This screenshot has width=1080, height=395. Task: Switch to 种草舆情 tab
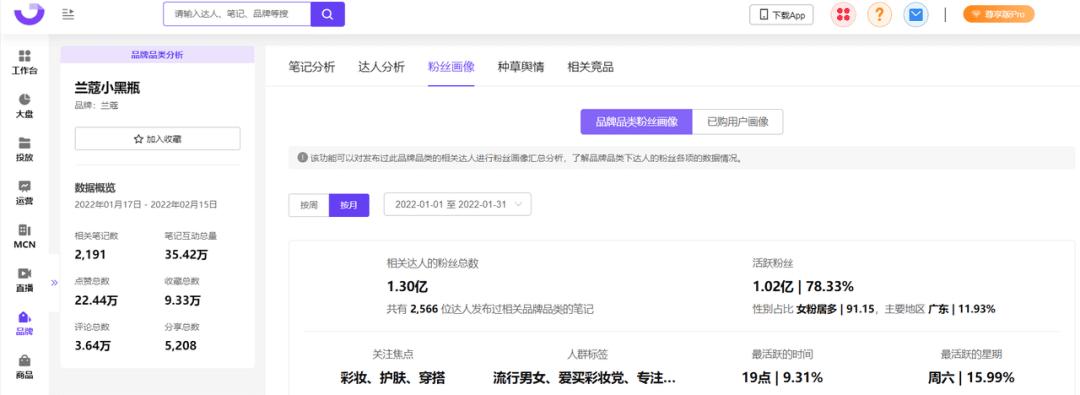pos(521,67)
